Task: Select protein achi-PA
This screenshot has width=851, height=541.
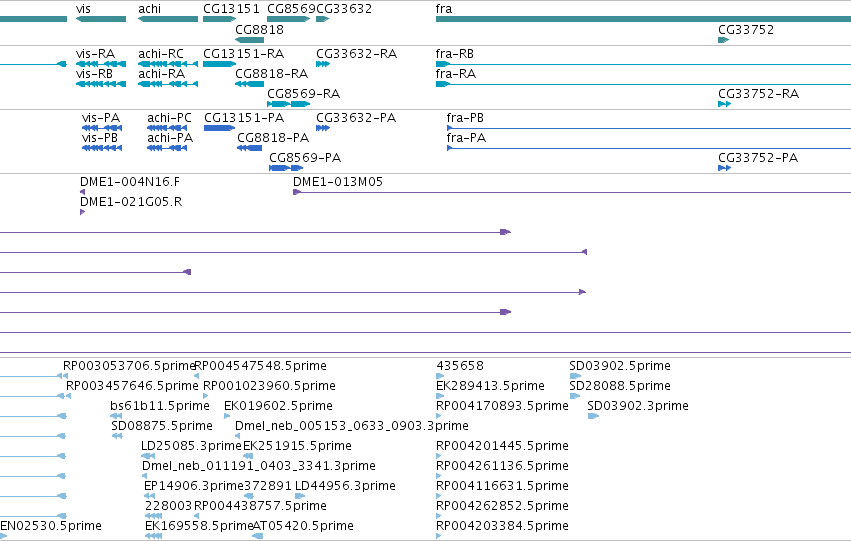Action: [170, 138]
